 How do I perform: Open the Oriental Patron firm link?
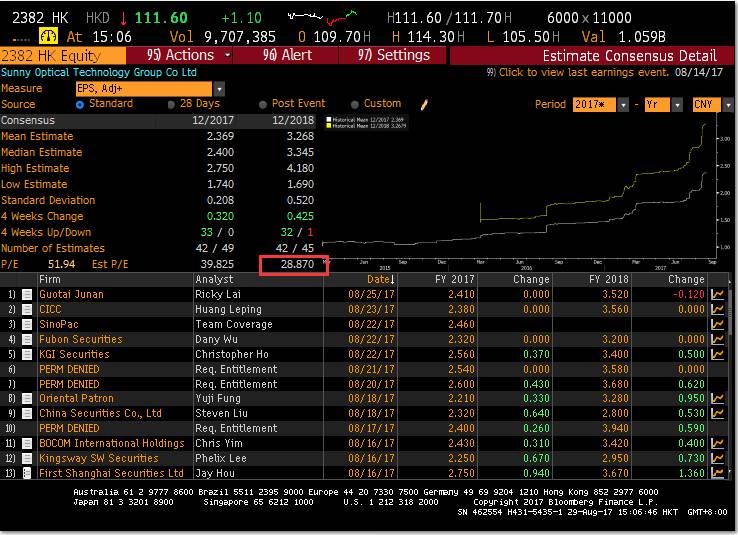tap(76, 399)
